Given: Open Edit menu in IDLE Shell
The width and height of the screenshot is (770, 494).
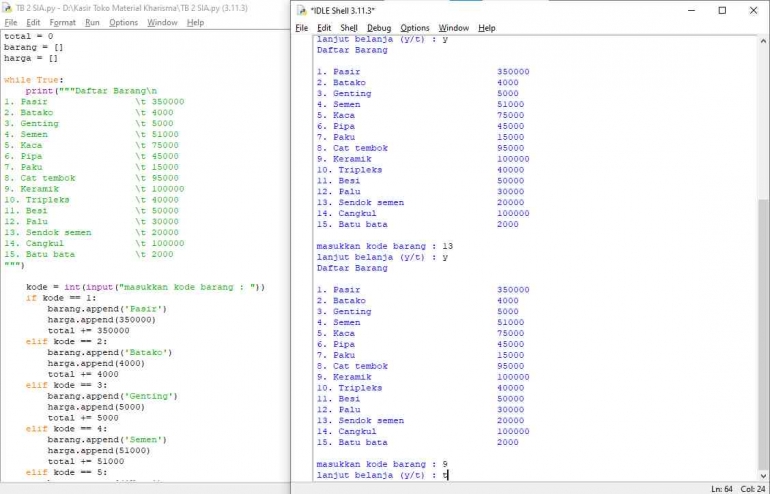Looking at the screenshot, I should tap(324, 28).
